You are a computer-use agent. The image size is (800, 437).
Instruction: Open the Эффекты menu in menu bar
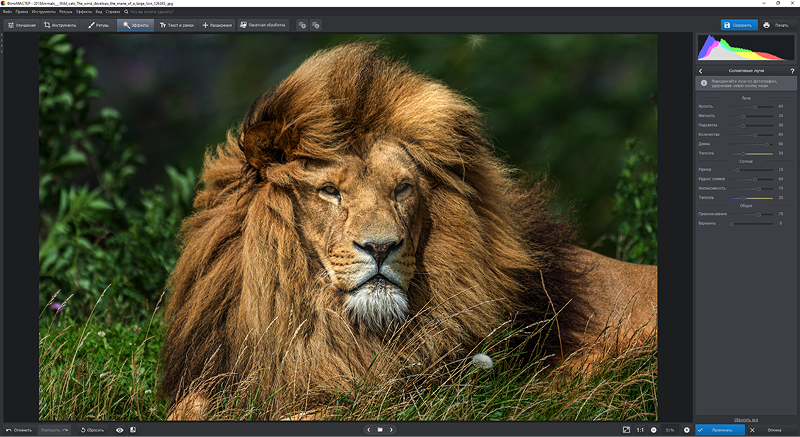84,11
